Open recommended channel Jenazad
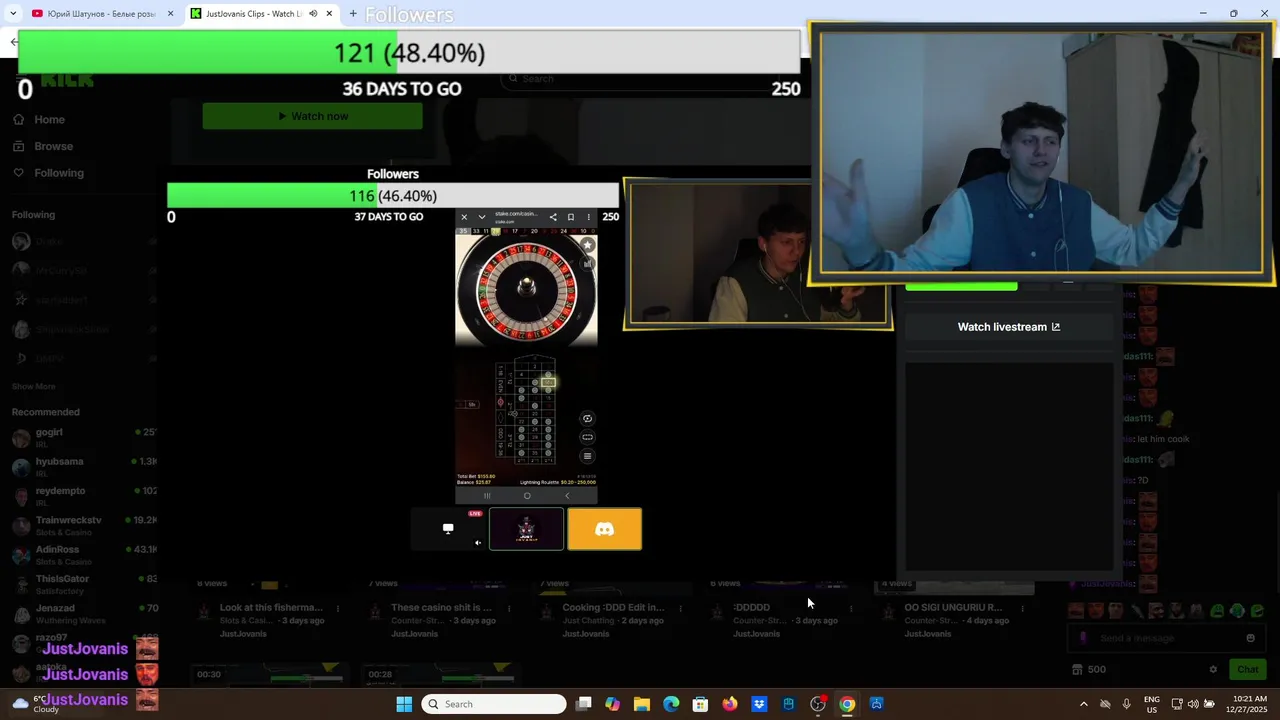Viewport: 1280px width, 720px height. click(84, 613)
